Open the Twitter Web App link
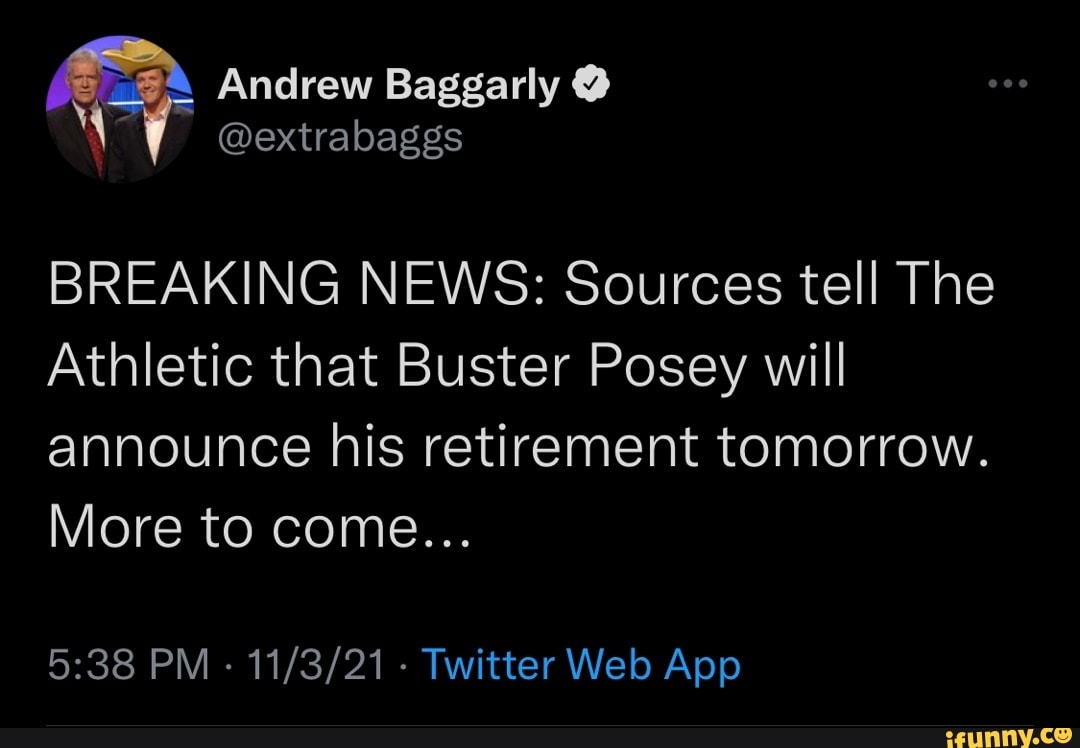The height and width of the screenshot is (748, 1080). (x=581, y=663)
